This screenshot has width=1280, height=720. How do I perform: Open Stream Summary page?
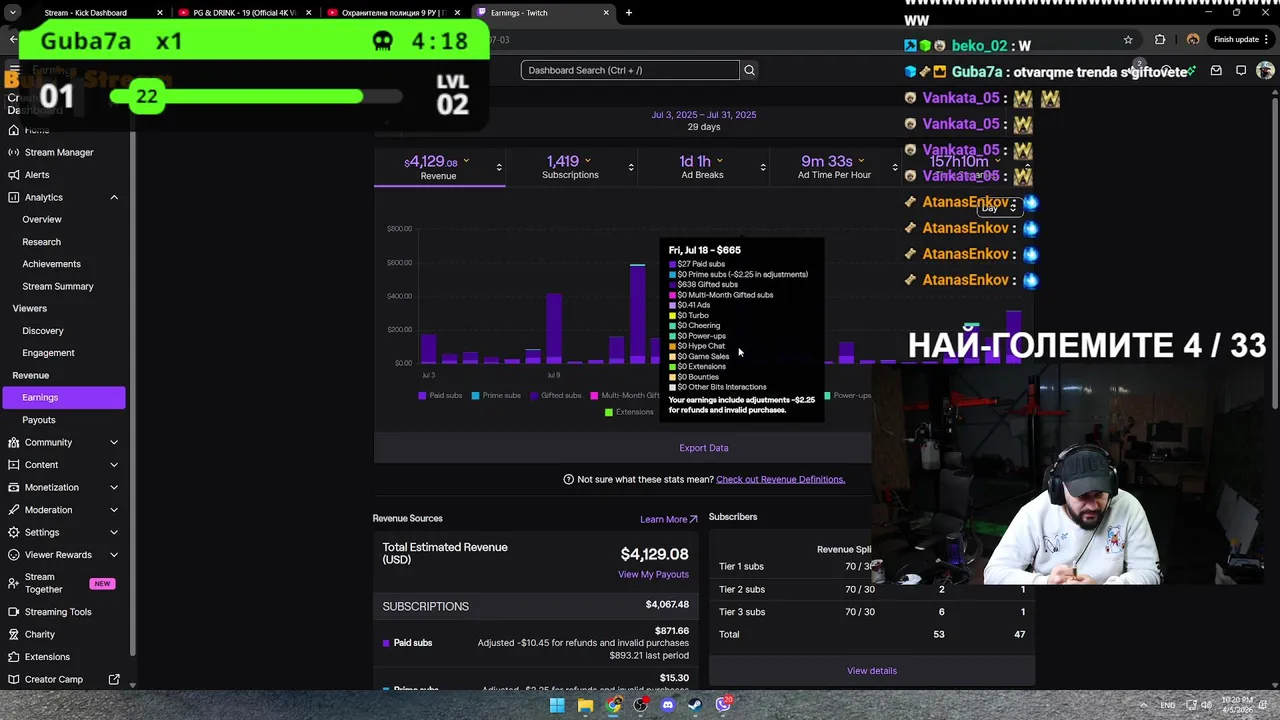tap(58, 286)
